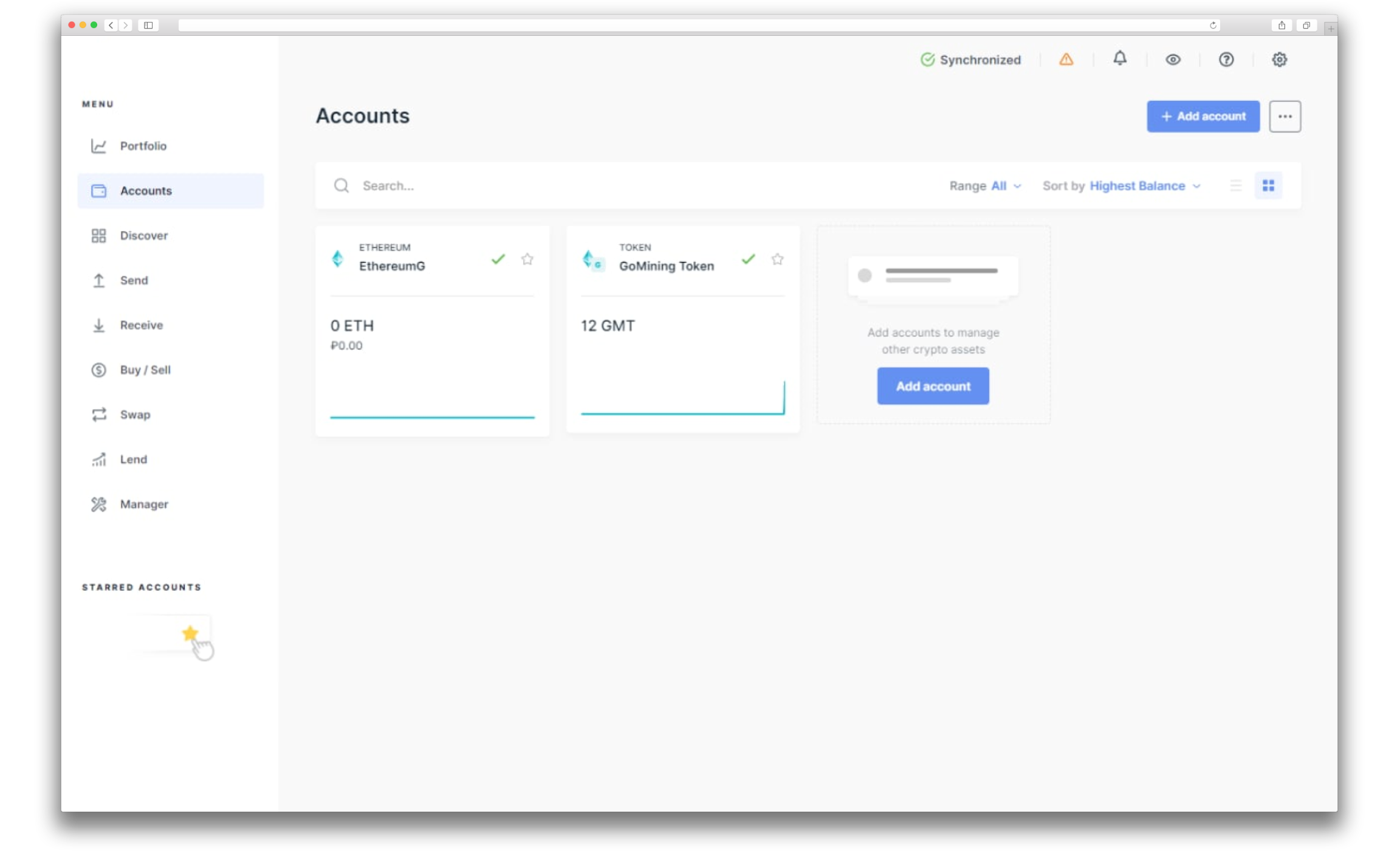This screenshot has width=1400, height=851.
Task: Click Add account button in placeholder card
Action: [933, 386]
